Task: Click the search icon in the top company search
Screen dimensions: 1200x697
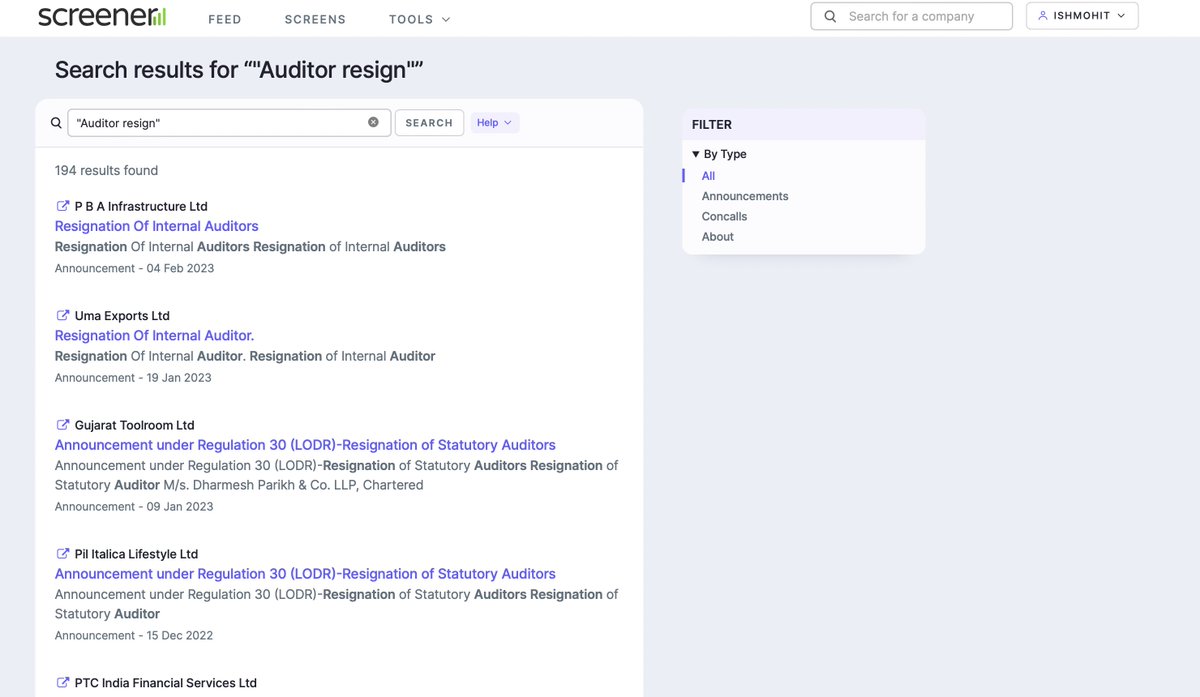Action: tap(830, 16)
